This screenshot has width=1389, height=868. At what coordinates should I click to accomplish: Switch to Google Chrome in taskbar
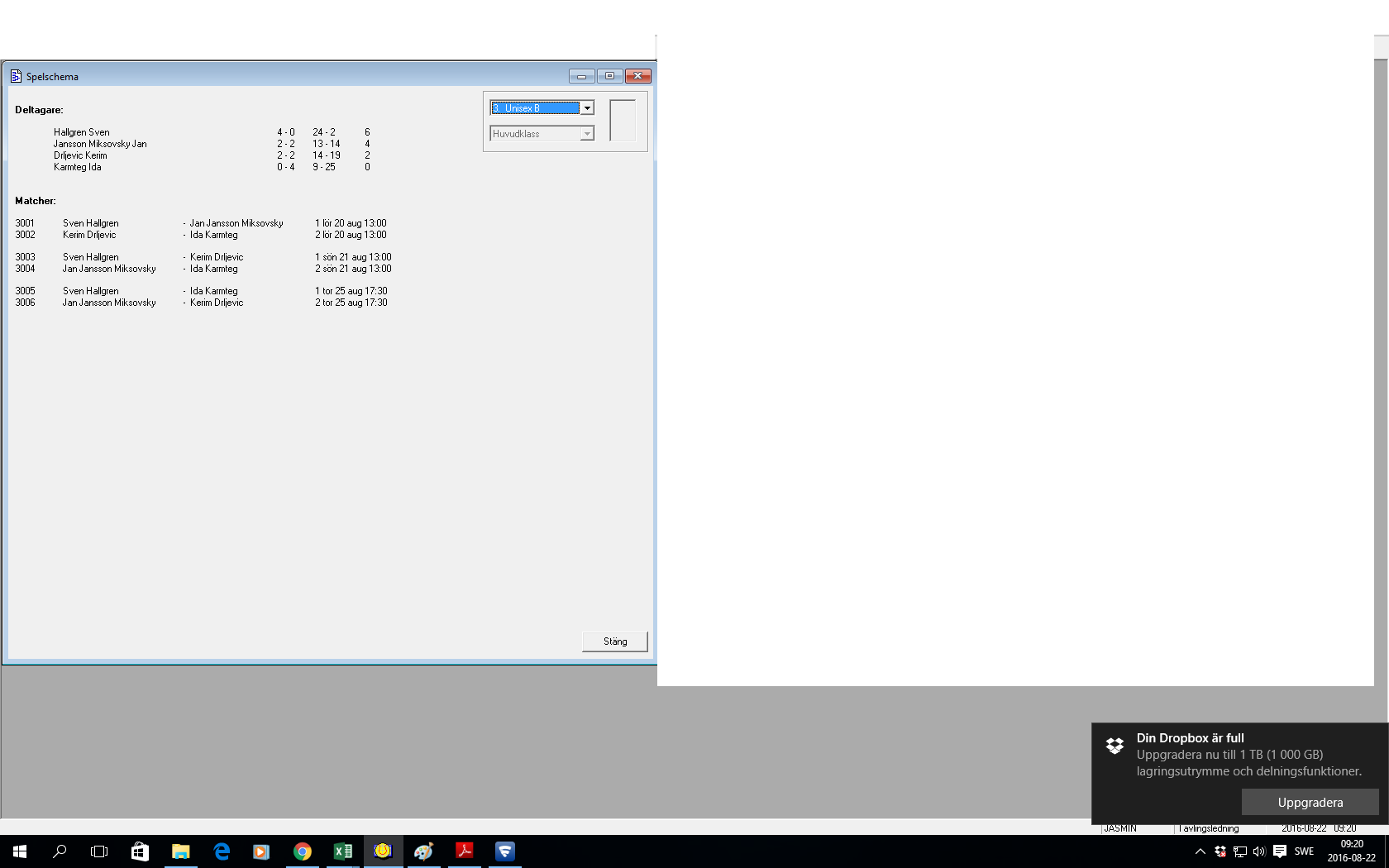[302, 851]
